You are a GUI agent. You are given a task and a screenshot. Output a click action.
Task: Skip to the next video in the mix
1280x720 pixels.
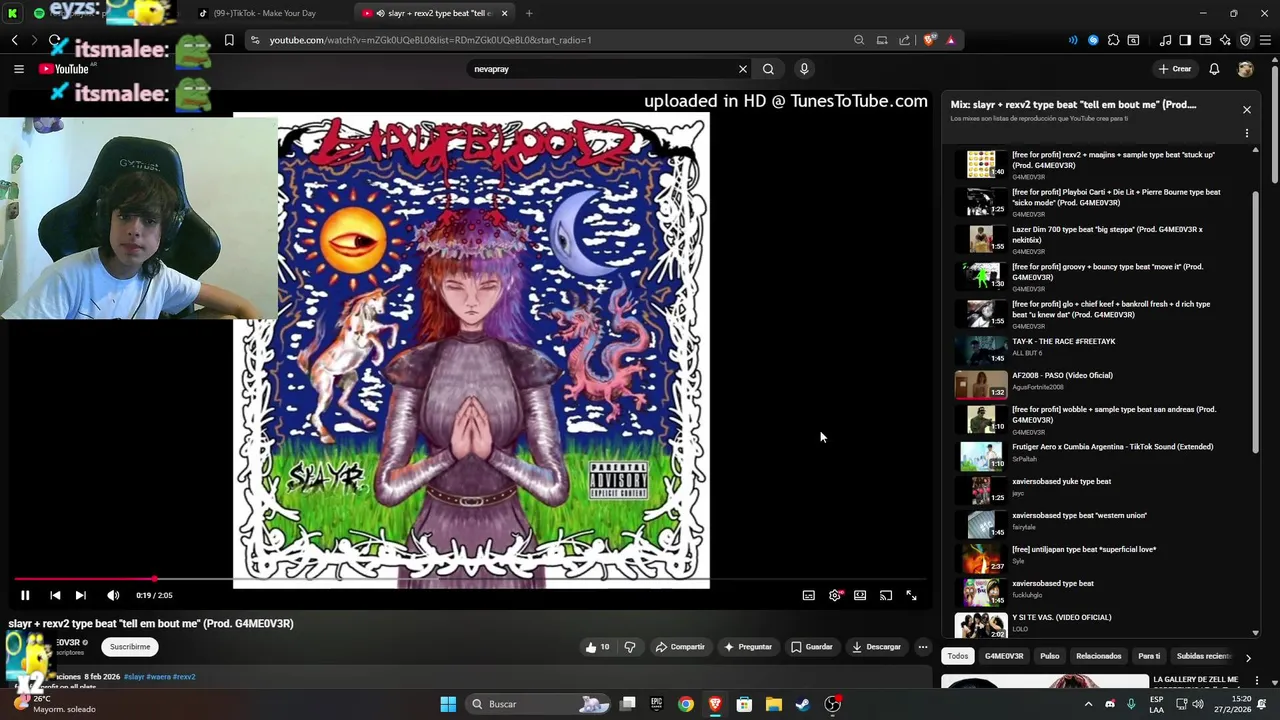[81, 595]
